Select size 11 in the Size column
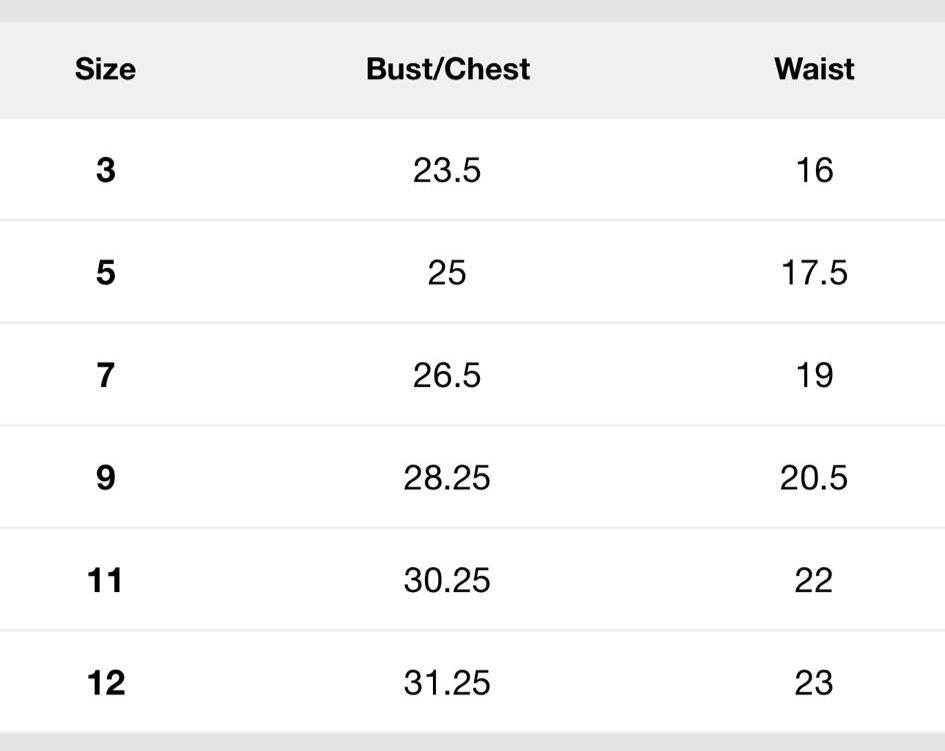The width and height of the screenshot is (945, 751). pos(105,580)
